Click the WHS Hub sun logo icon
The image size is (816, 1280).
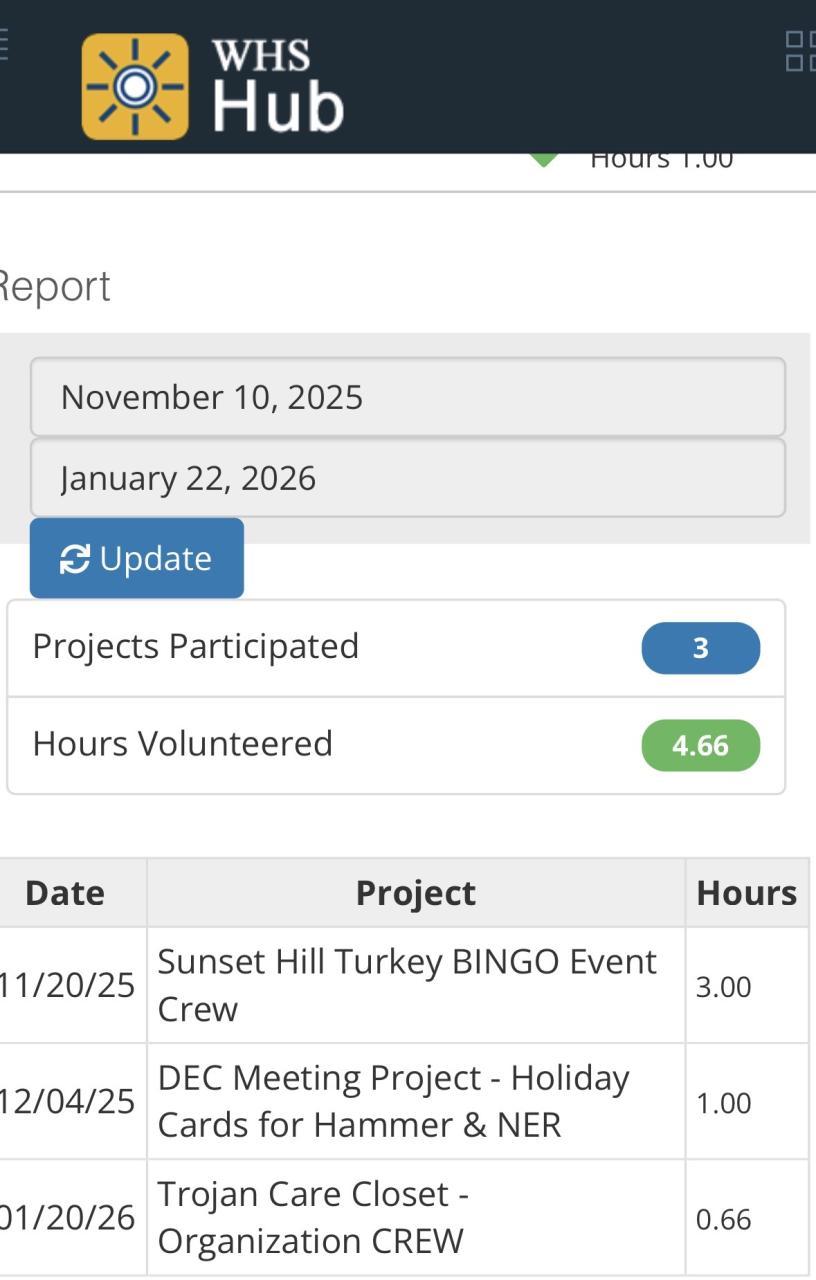point(135,86)
